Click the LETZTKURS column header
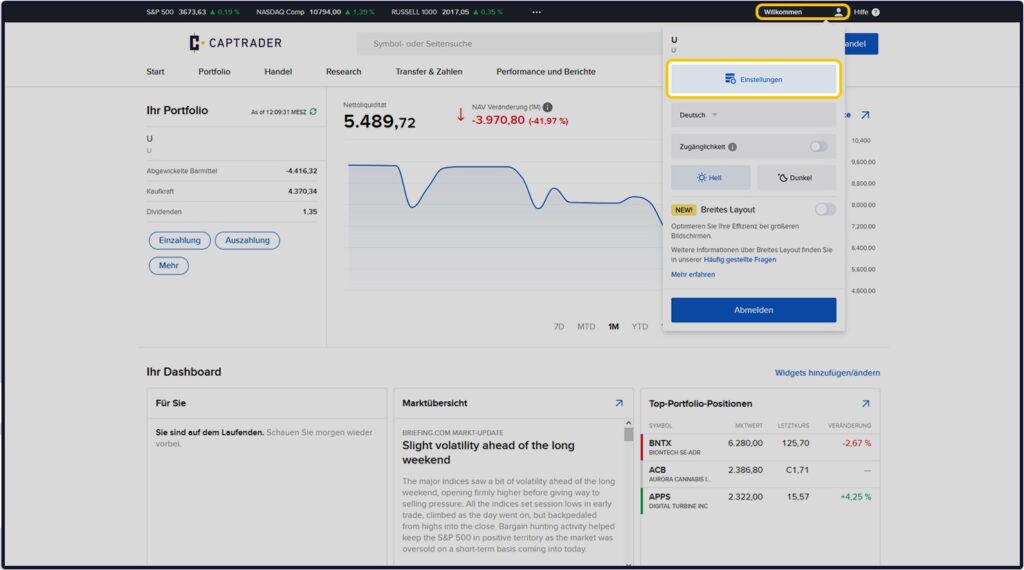Viewport: 1024px width, 570px height. coord(793,426)
